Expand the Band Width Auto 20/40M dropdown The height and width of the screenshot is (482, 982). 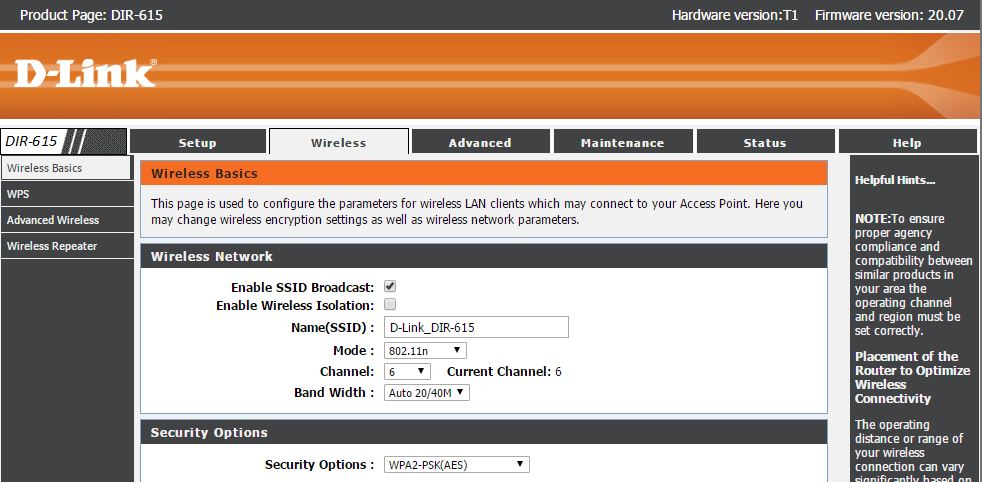pos(426,392)
